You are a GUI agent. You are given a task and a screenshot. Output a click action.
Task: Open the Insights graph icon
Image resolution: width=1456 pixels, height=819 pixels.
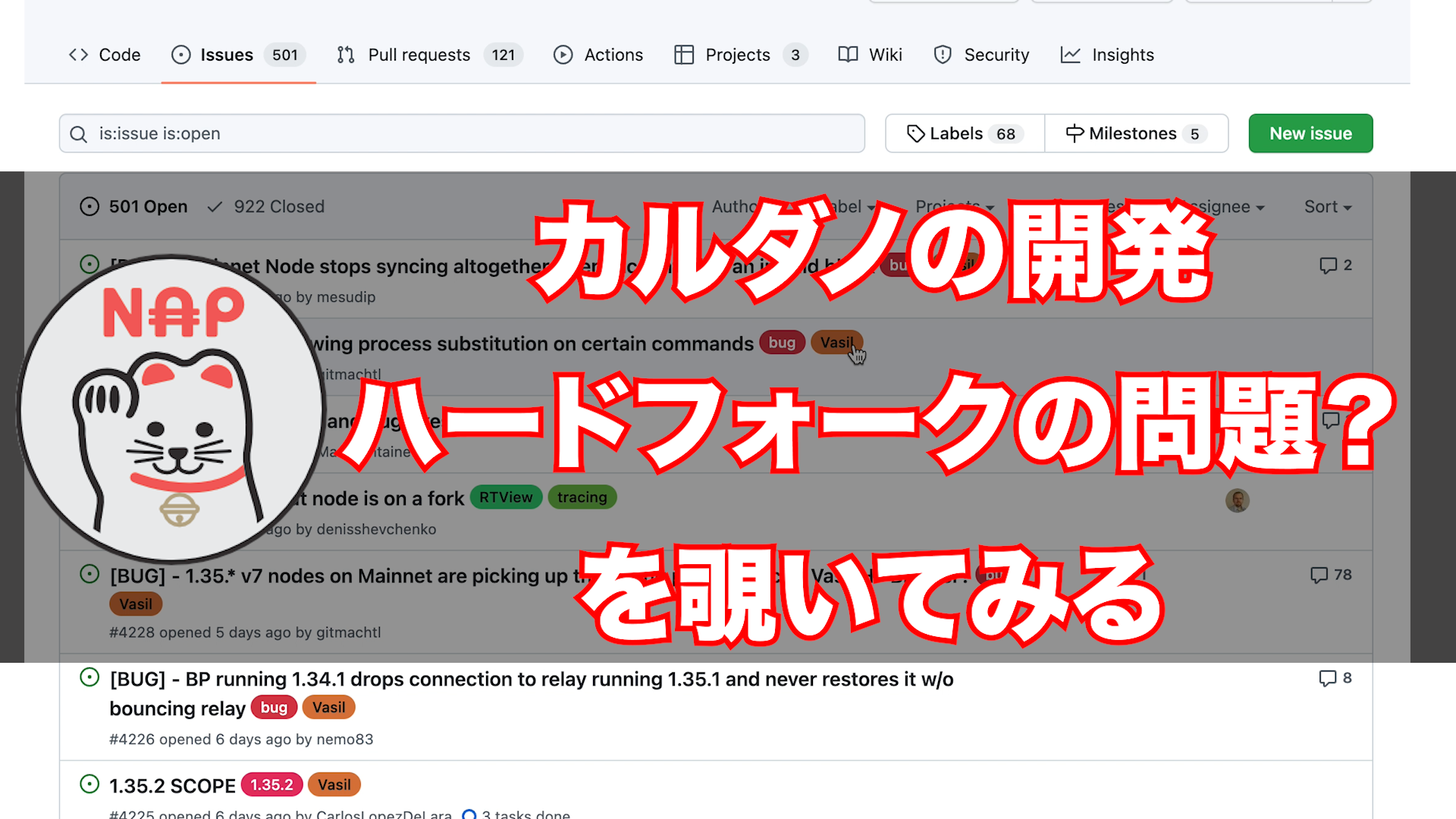pos(1070,55)
